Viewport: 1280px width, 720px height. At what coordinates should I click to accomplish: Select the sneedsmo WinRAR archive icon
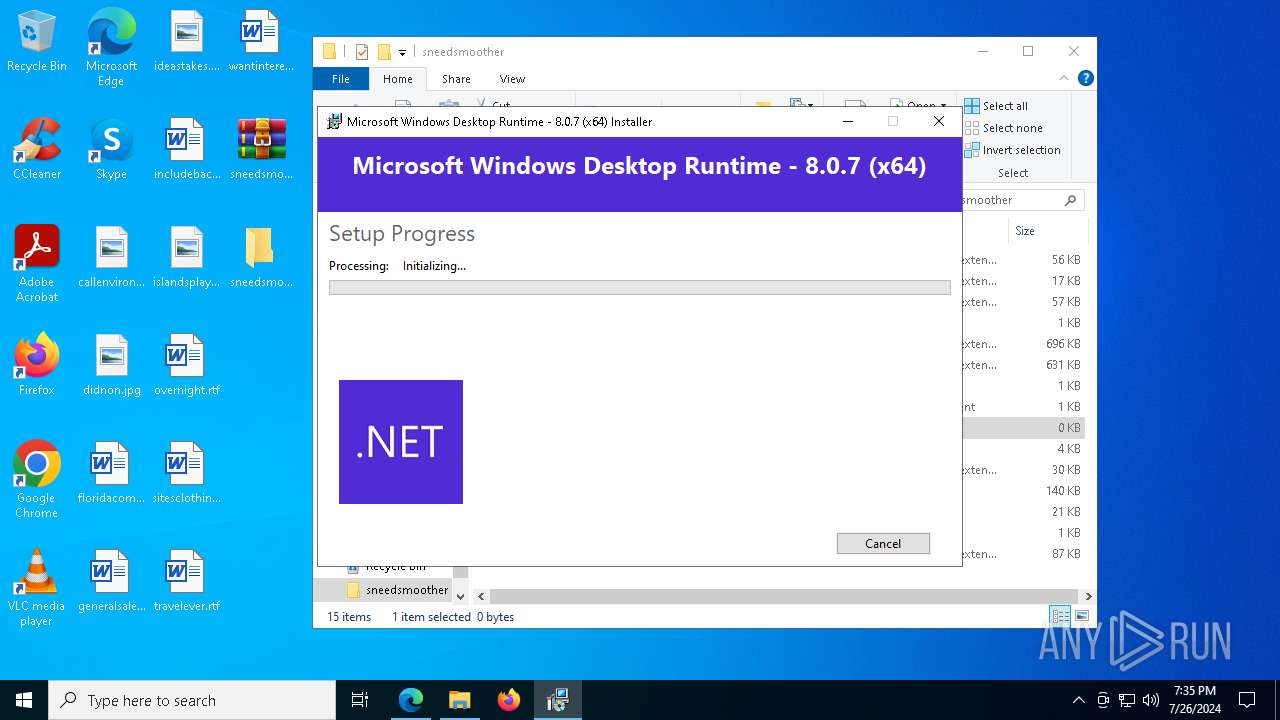pyautogui.click(x=261, y=150)
